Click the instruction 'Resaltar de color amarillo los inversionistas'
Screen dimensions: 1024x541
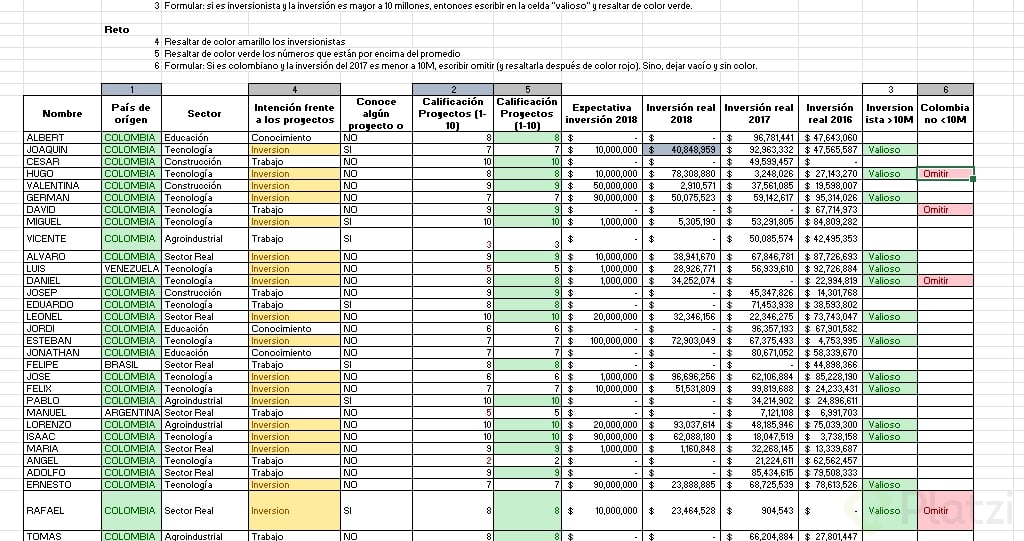click(255, 42)
